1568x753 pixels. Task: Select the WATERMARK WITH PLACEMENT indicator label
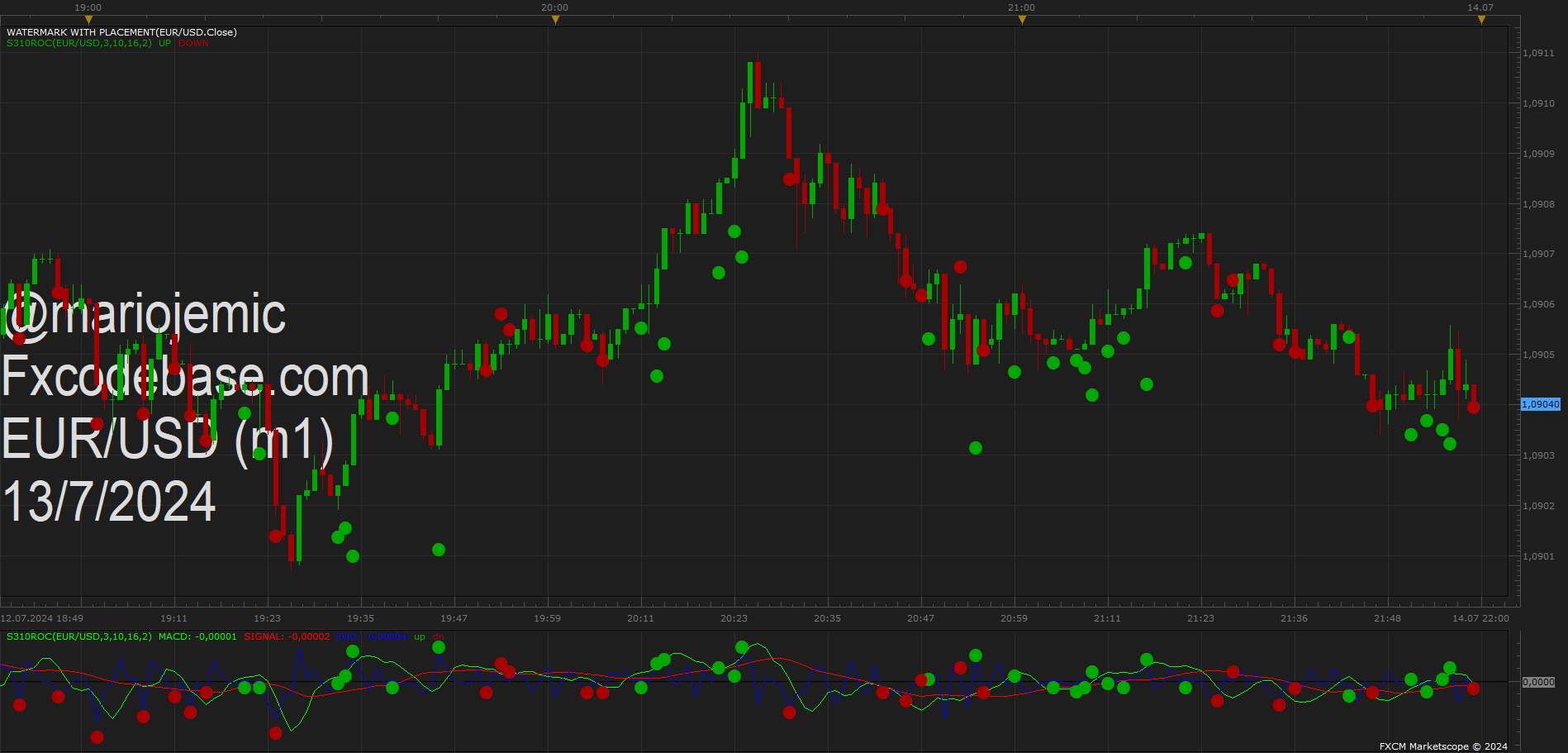click(x=121, y=32)
